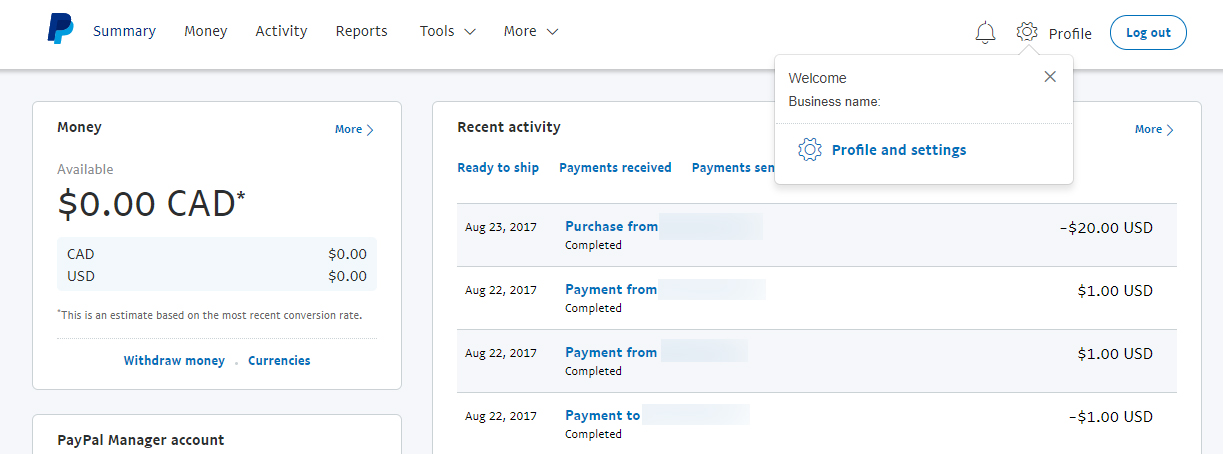Select the Payments received filter

(x=615, y=168)
